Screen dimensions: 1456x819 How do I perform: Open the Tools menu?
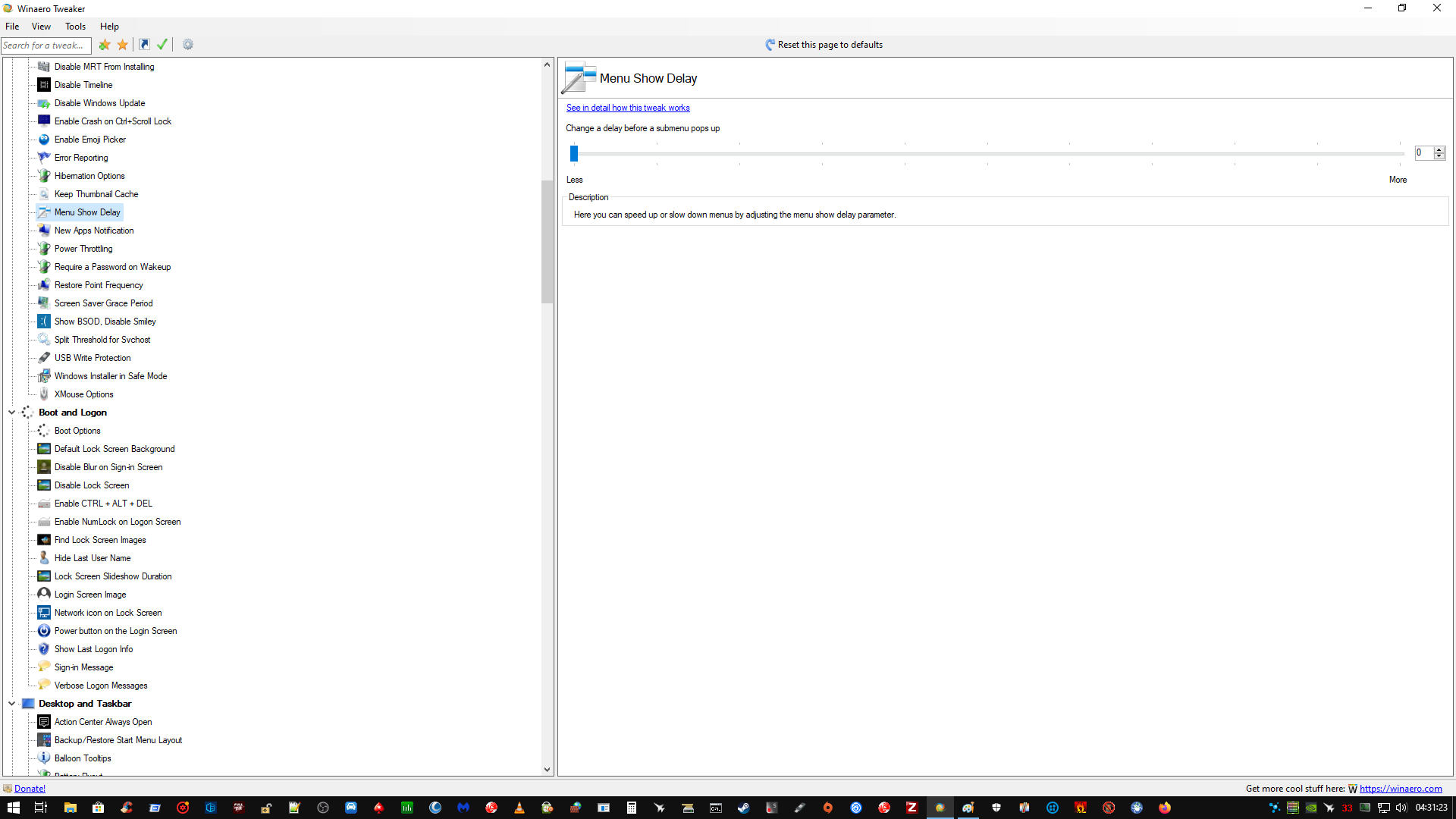pyautogui.click(x=75, y=27)
